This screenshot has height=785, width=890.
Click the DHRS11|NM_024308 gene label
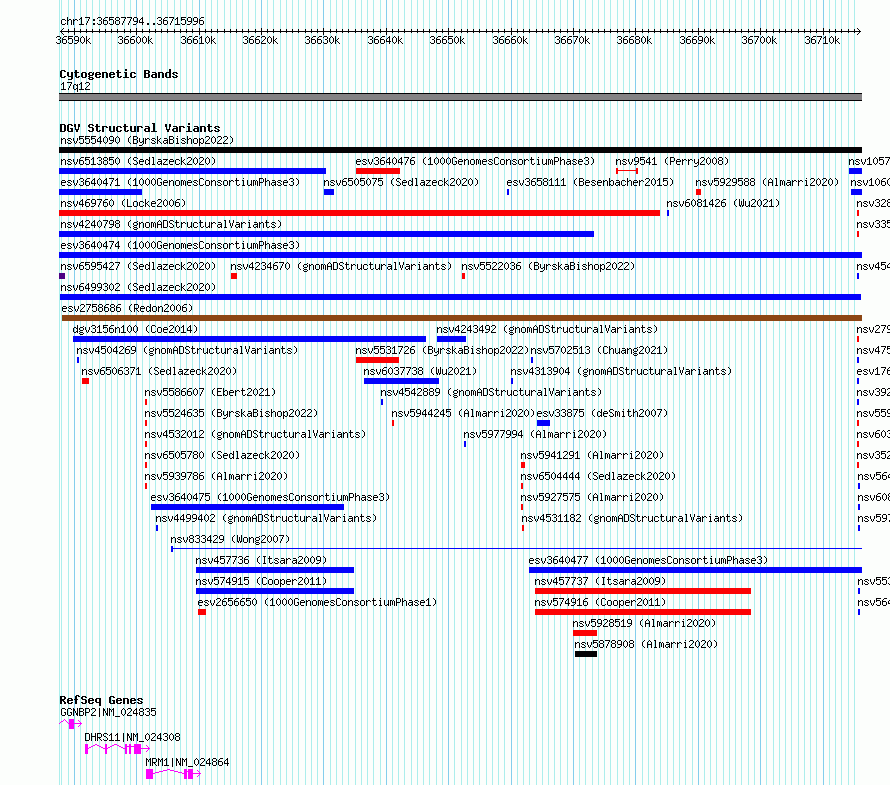coord(132,737)
